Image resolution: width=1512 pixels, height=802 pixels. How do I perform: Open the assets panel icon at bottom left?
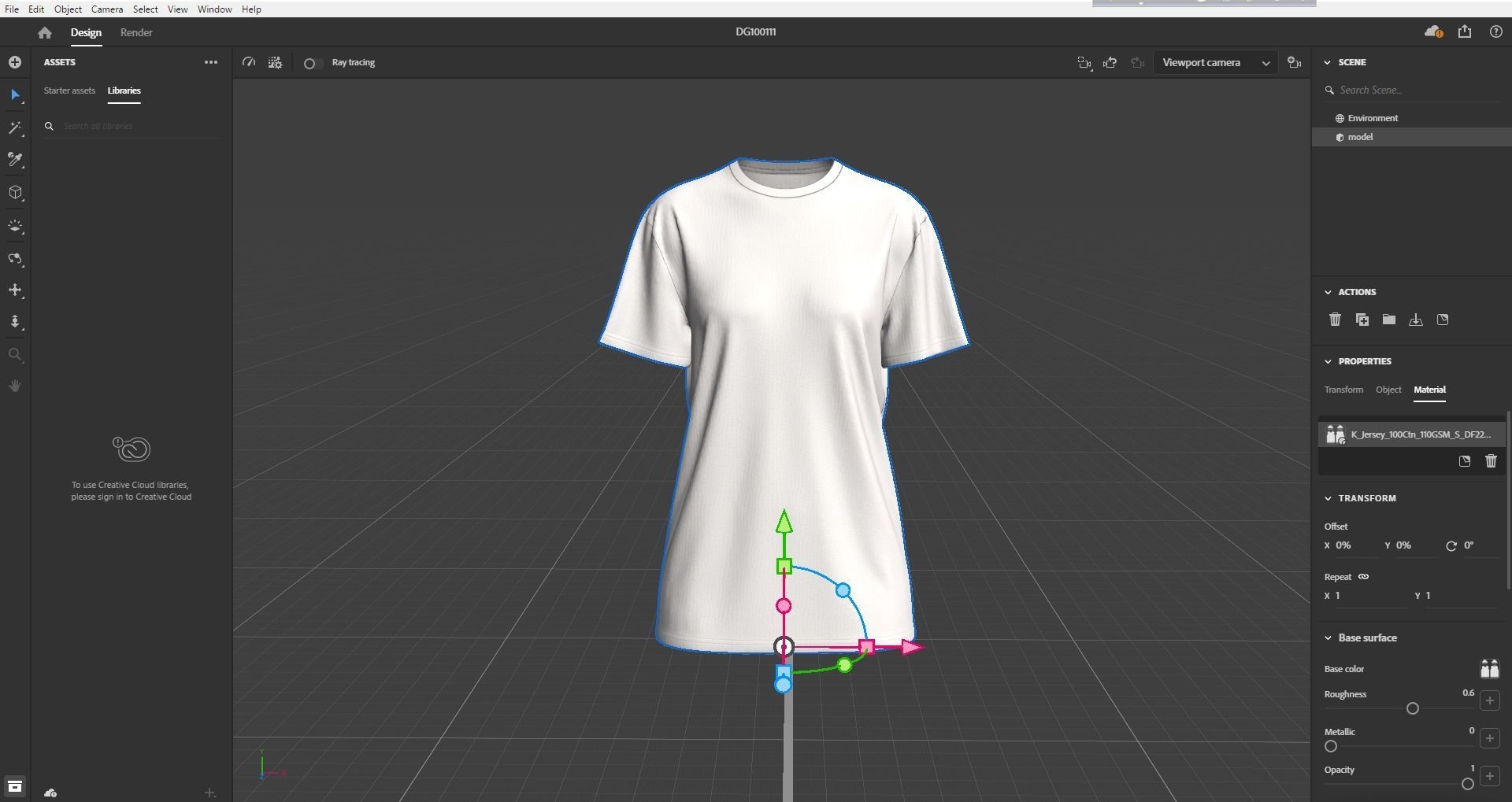tap(14, 786)
